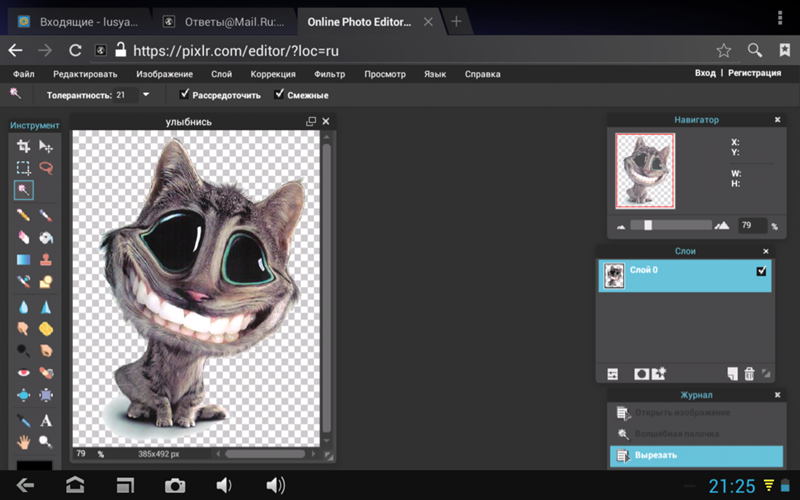The height and width of the screenshot is (500, 800).
Task: Click the Регистрация link
Action: point(754,73)
